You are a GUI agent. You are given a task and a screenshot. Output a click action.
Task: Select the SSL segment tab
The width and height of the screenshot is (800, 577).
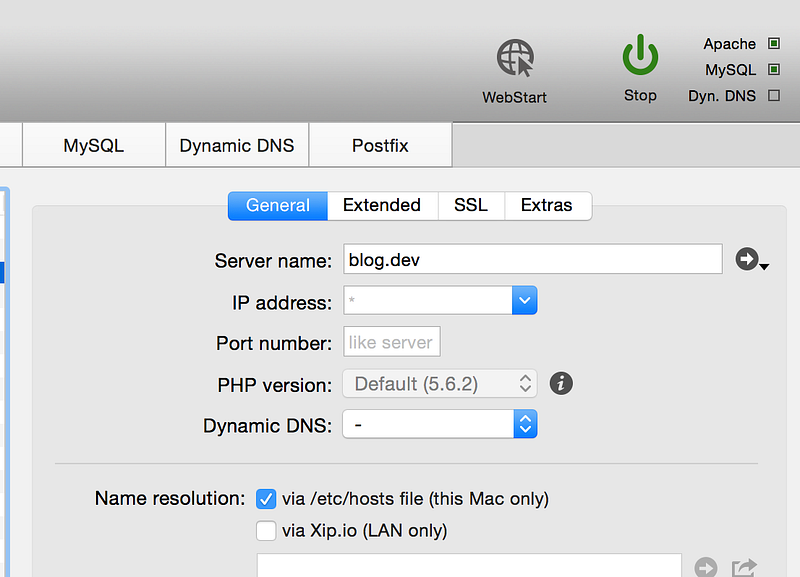tap(471, 206)
